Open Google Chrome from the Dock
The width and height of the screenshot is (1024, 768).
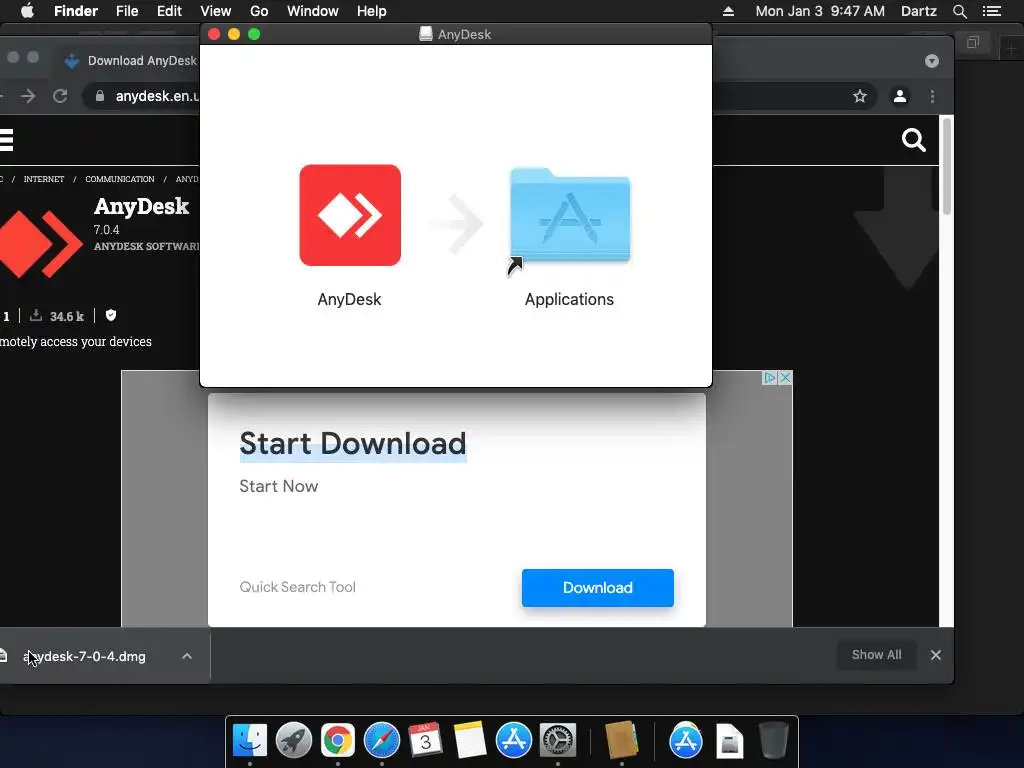[338, 741]
